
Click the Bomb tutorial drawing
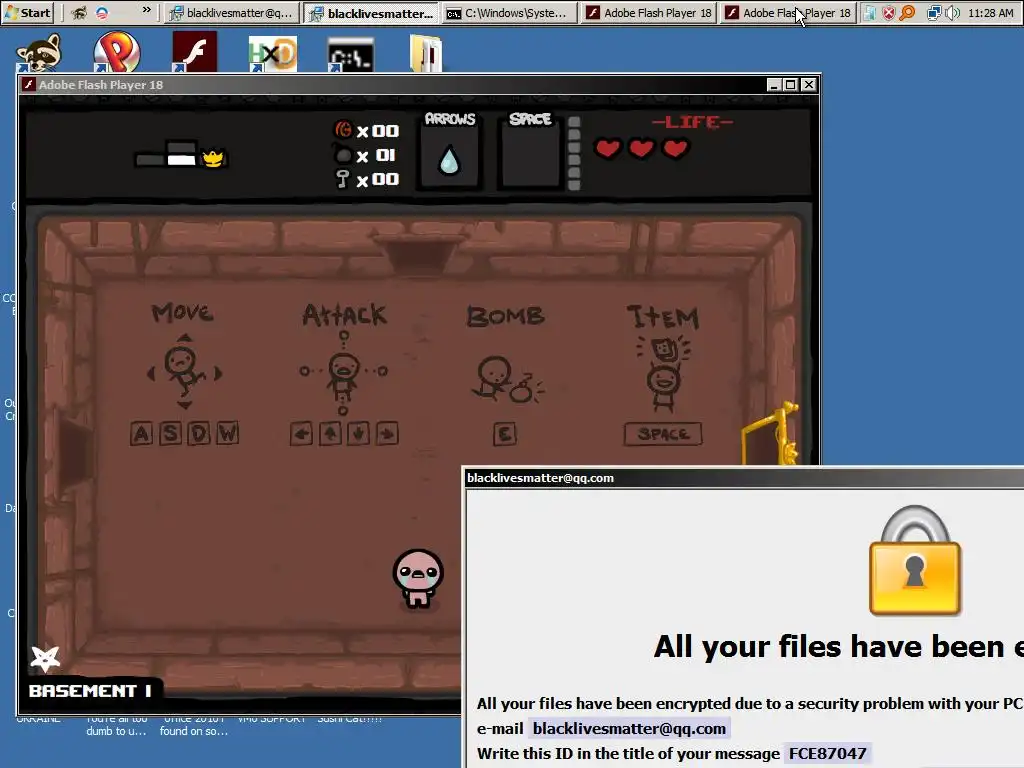pyautogui.click(x=507, y=379)
